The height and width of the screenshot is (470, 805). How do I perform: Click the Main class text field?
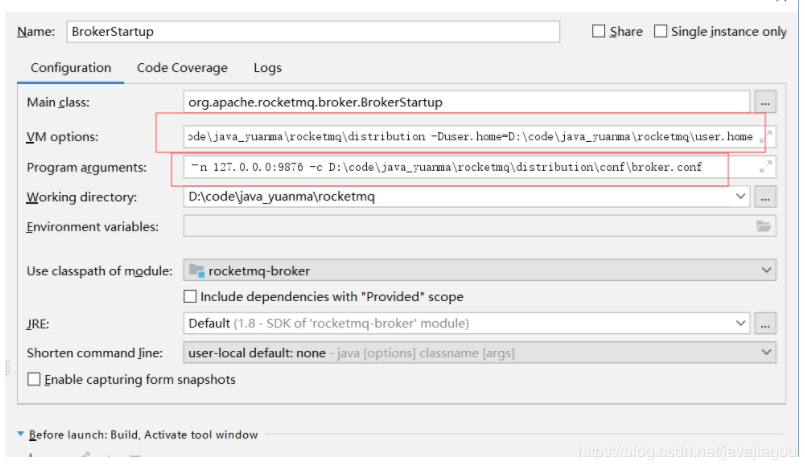[x=466, y=102]
